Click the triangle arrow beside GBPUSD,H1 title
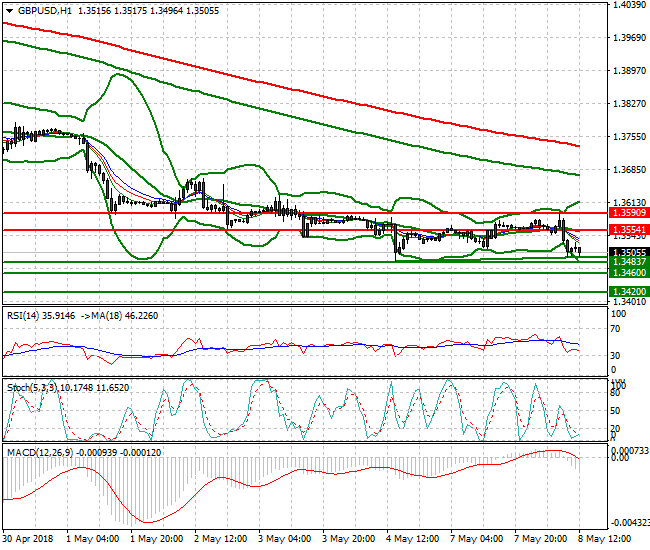The image size is (650, 550). click(x=9, y=11)
